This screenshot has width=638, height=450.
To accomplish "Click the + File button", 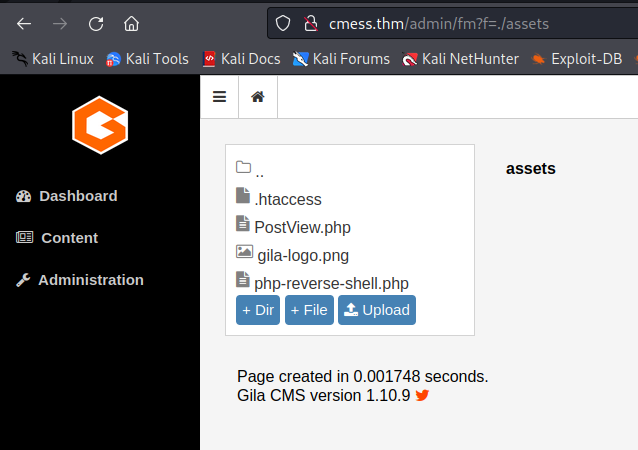I will coord(309,310).
